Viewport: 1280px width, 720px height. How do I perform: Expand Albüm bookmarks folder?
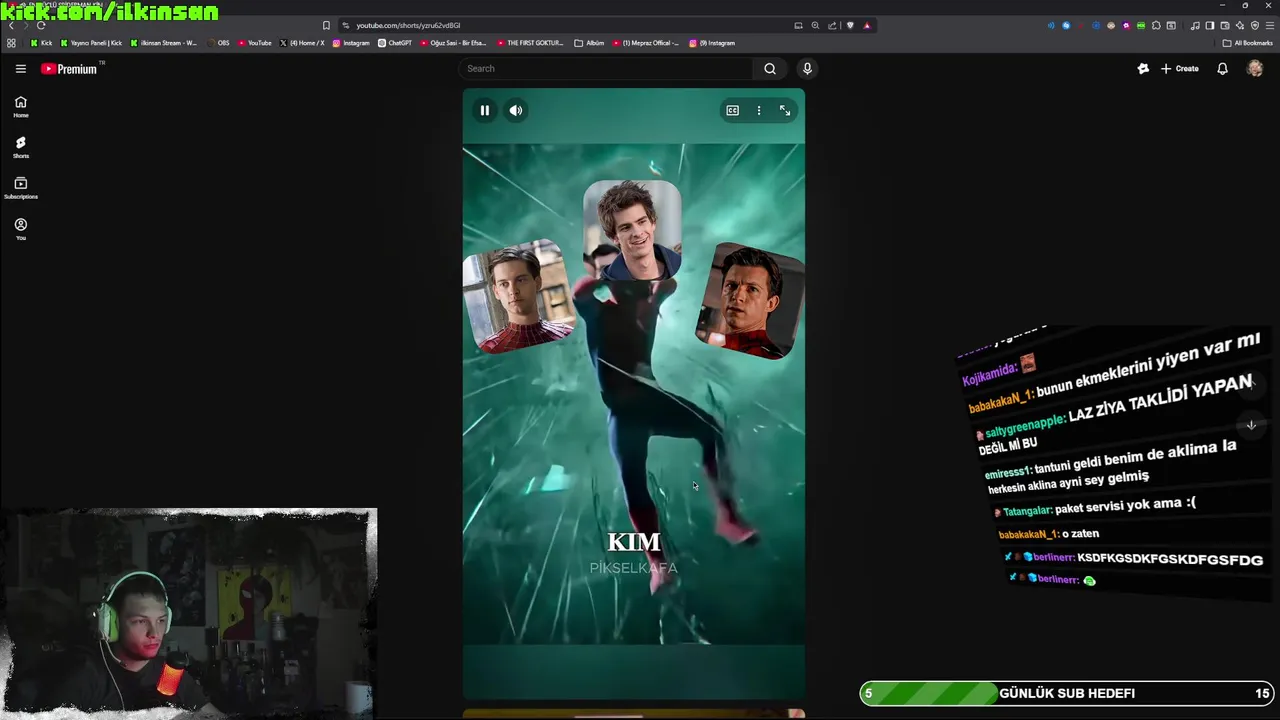[x=590, y=43]
